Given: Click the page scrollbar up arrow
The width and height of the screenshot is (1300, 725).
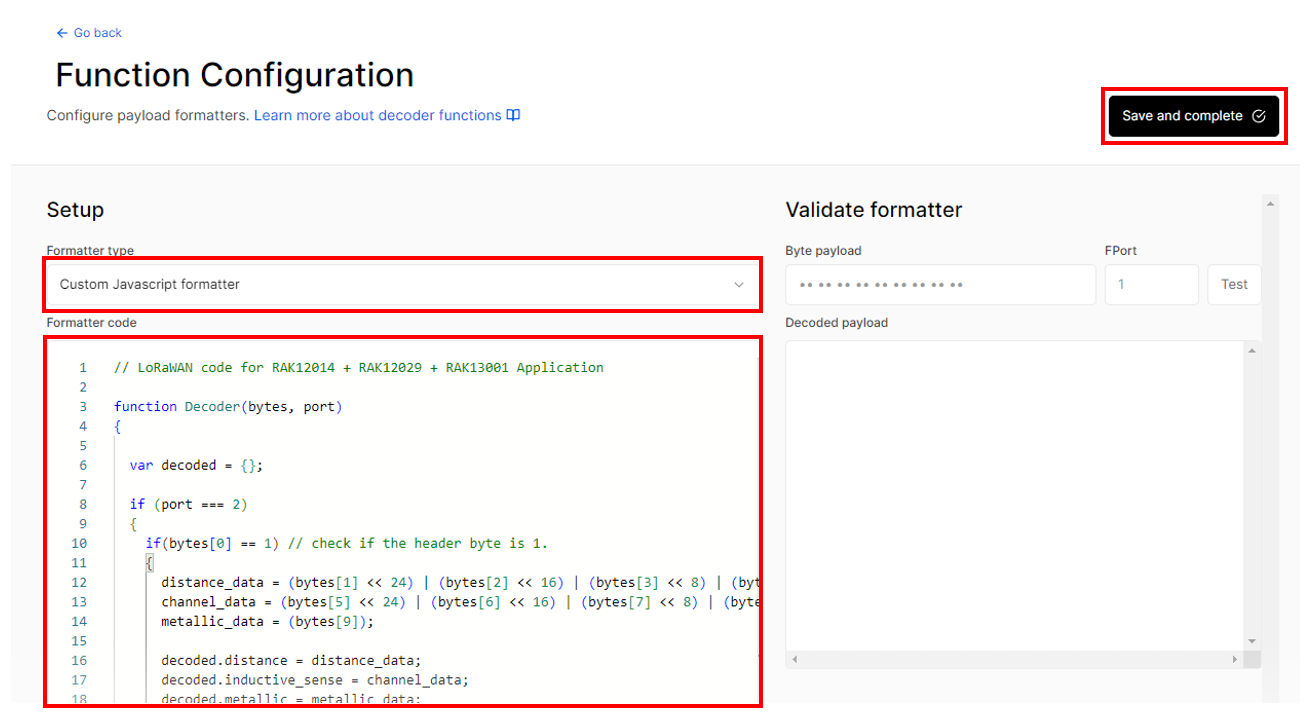Looking at the screenshot, I should tap(1270, 203).
